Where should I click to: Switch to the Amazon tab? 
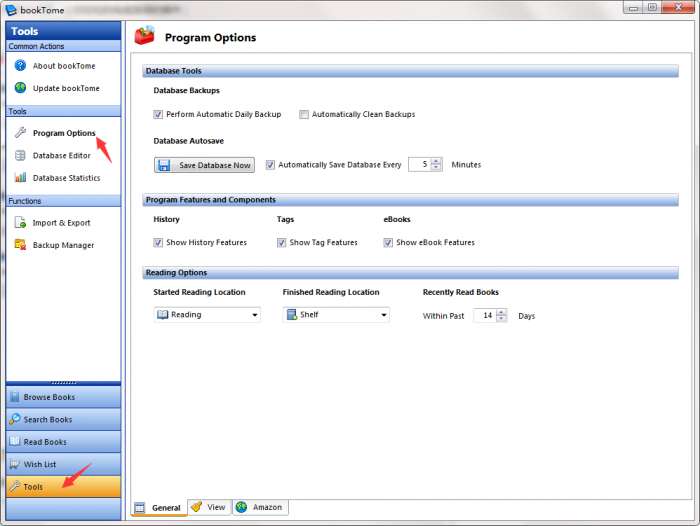(x=261, y=507)
